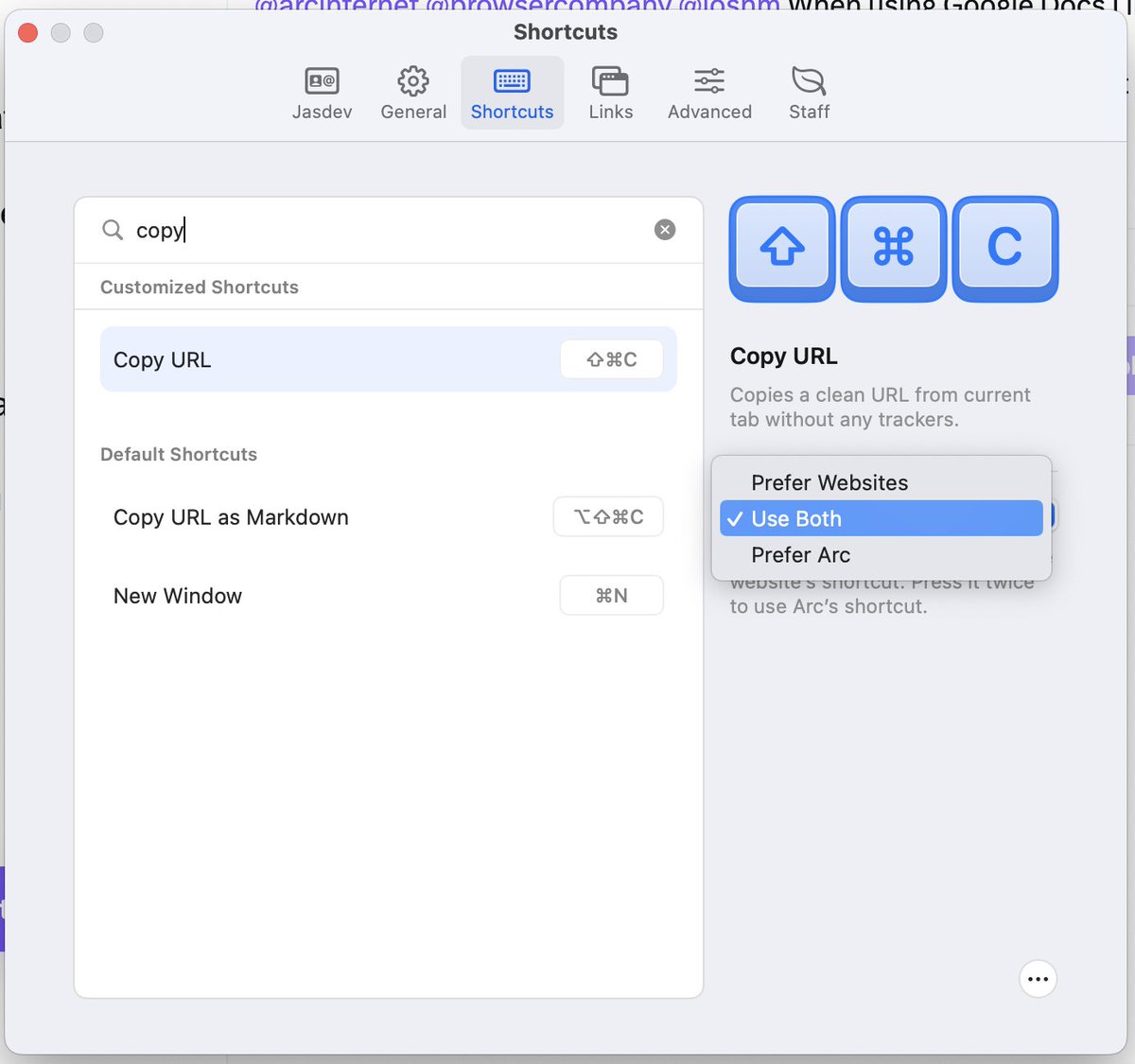Choose Prefer Arc from the menu
This screenshot has height=1064, width=1135.
click(x=882, y=554)
